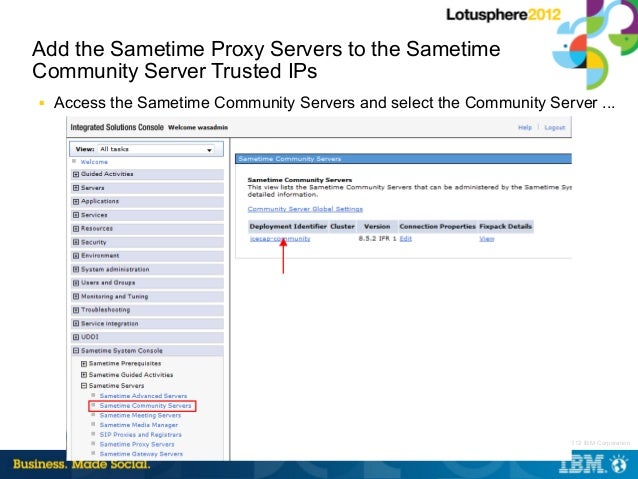This screenshot has width=638, height=479.
Task: Click the Version column header
Action: click(x=377, y=226)
